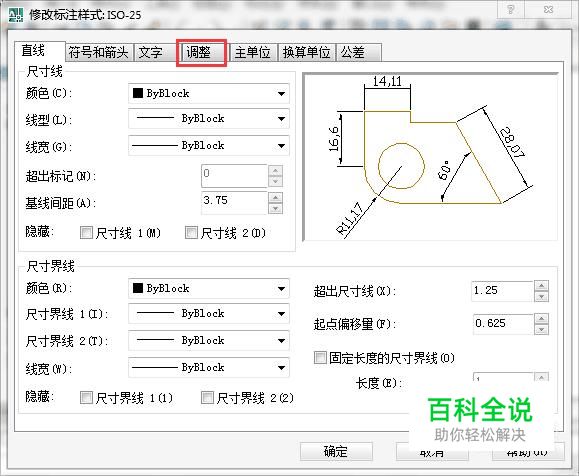Toggle hide 尺寸界线 1(1) checkbox
The height and width of the screenshot is (476, 579).
point(86,398)
